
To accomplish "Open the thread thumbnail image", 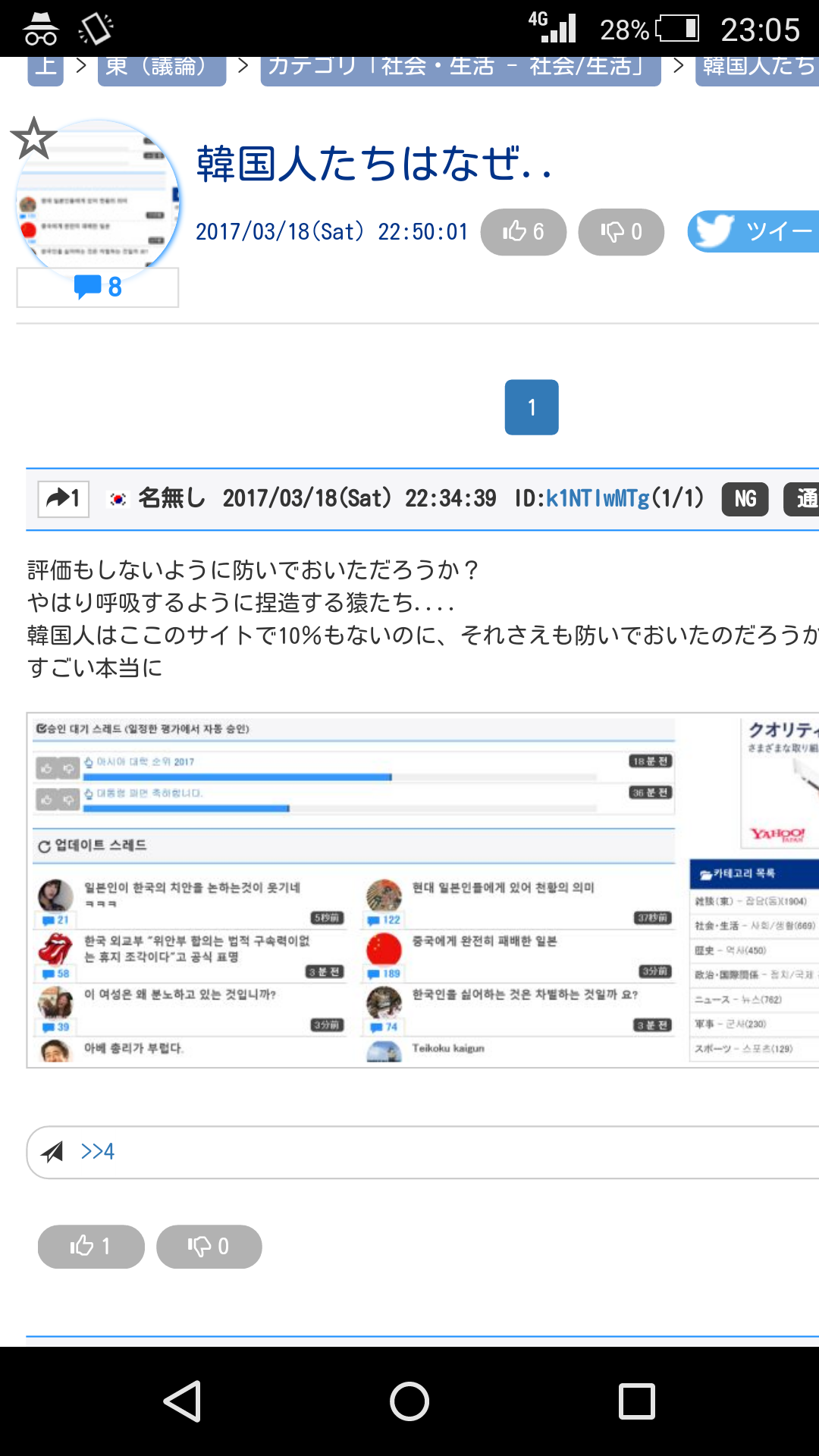I will click(99, 199).
